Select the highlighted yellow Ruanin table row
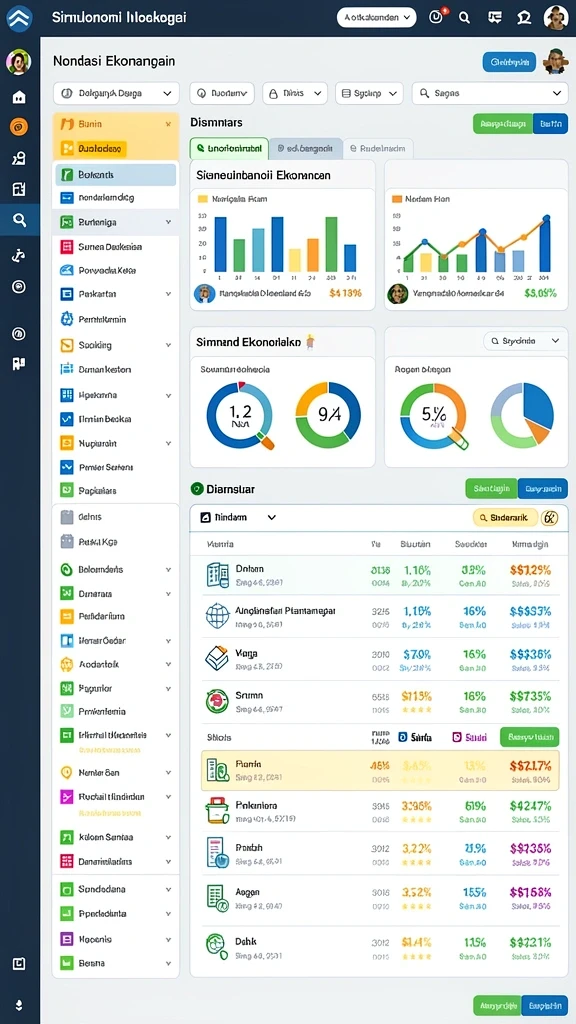This screenshot has height=1024, width=576. click(x=380, y=771)
